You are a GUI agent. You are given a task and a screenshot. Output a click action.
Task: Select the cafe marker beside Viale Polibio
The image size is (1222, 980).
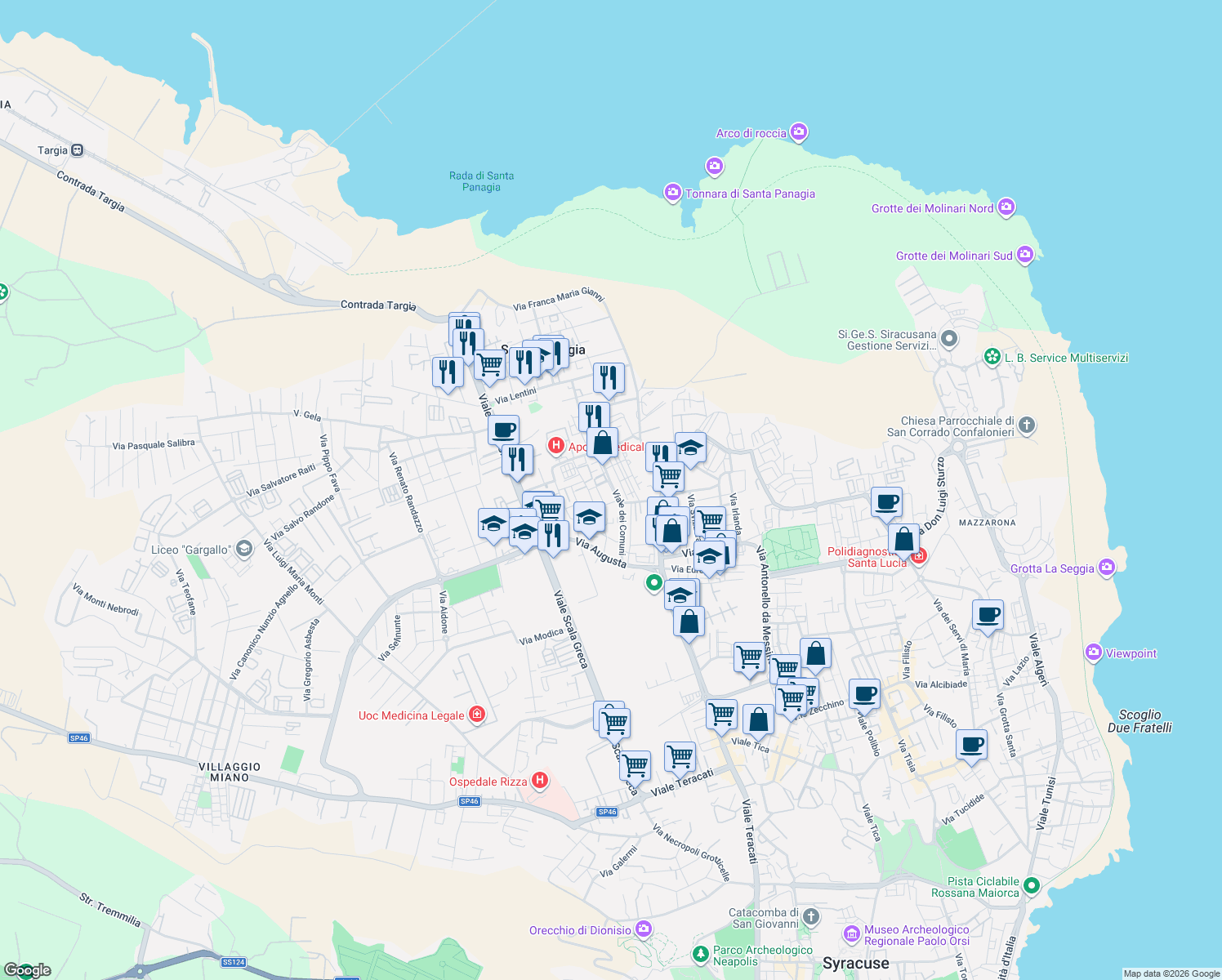pyautogui.click(x=864, y=697)
